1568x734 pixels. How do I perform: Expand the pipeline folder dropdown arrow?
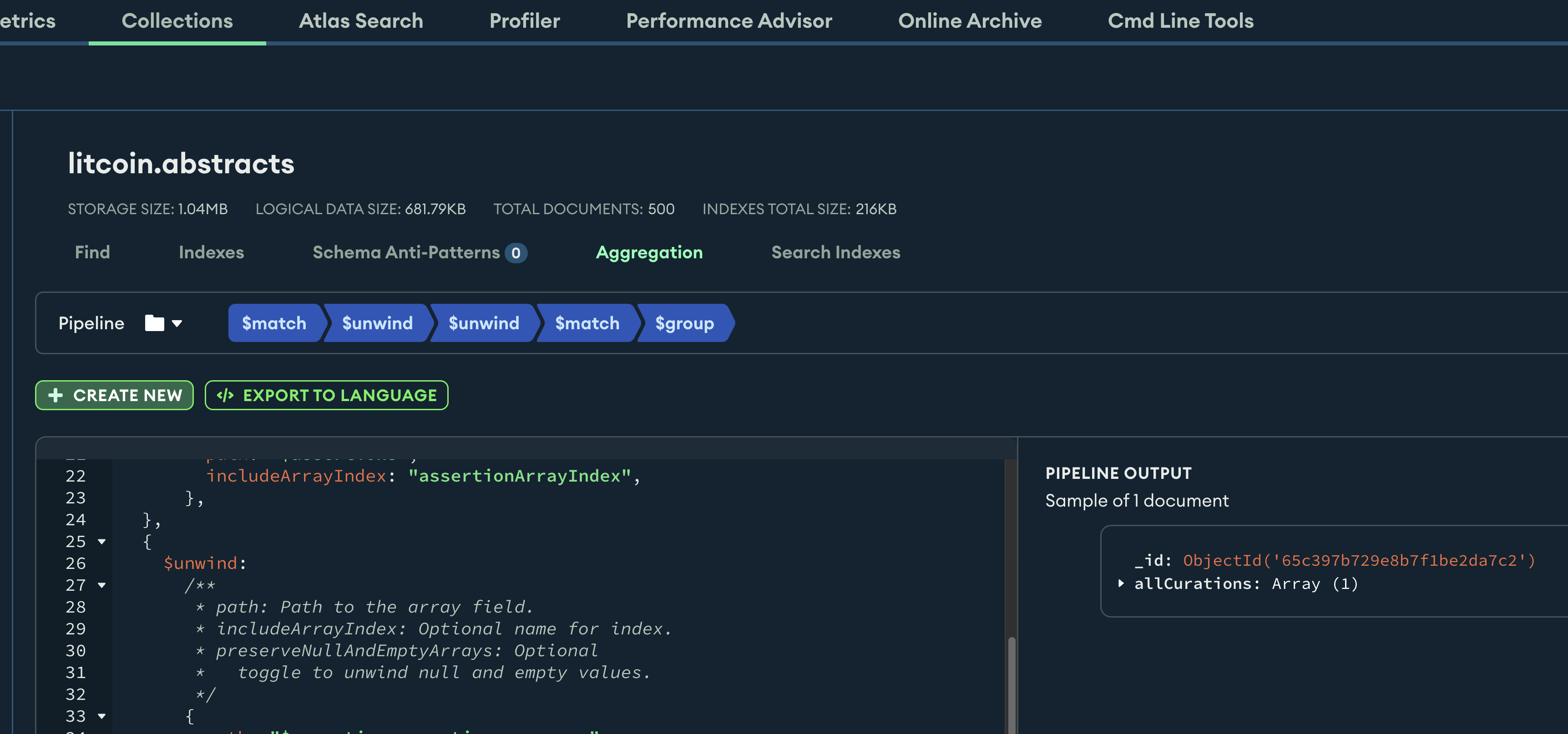(x=177, y=323)
